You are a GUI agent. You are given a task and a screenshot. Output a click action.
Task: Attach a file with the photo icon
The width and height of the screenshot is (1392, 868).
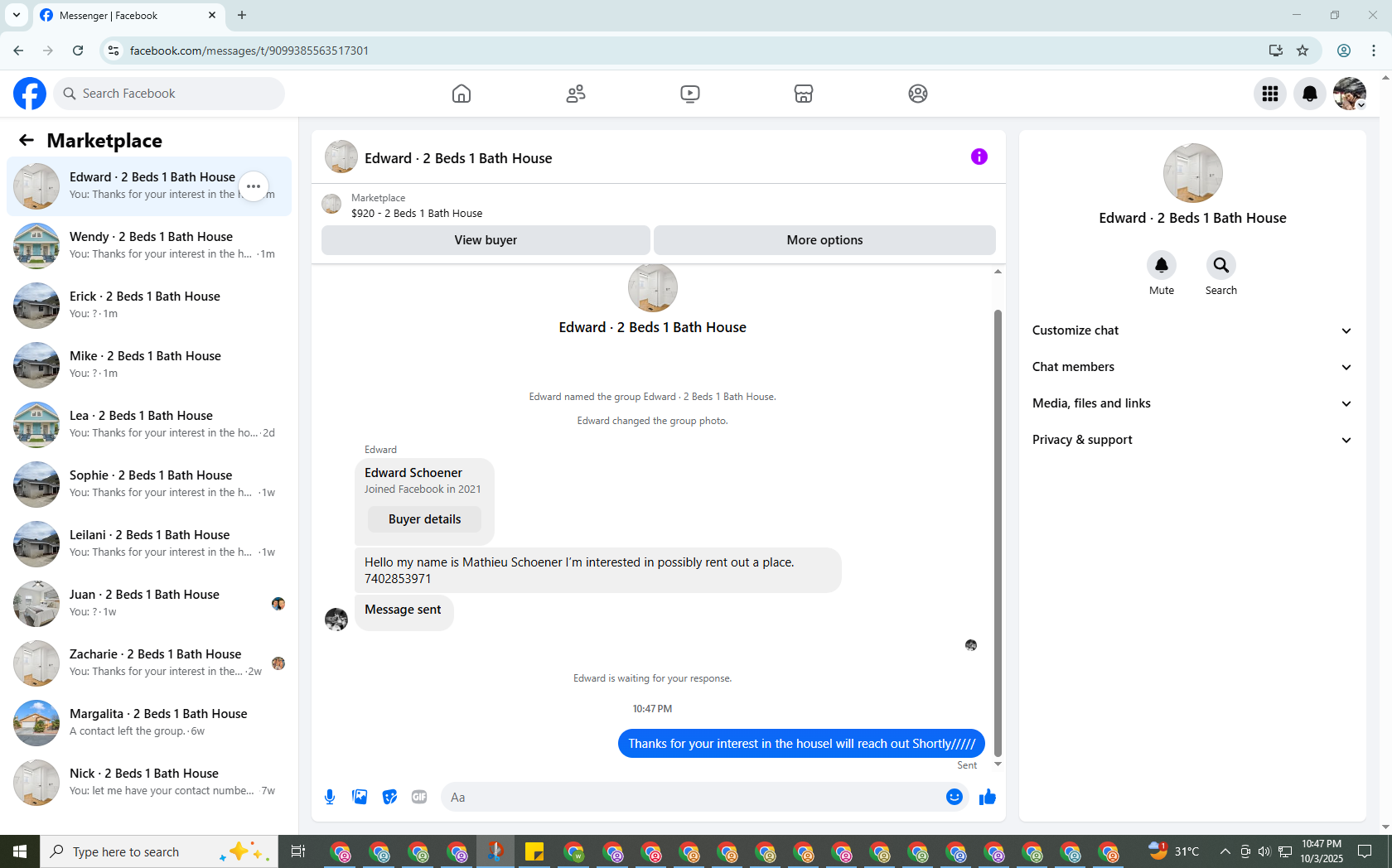360,797
